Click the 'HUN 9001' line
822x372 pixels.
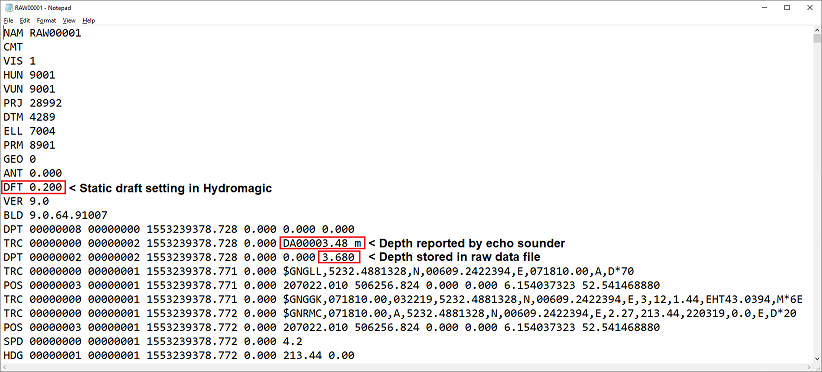pyautogui.click(x=29, y=75)
